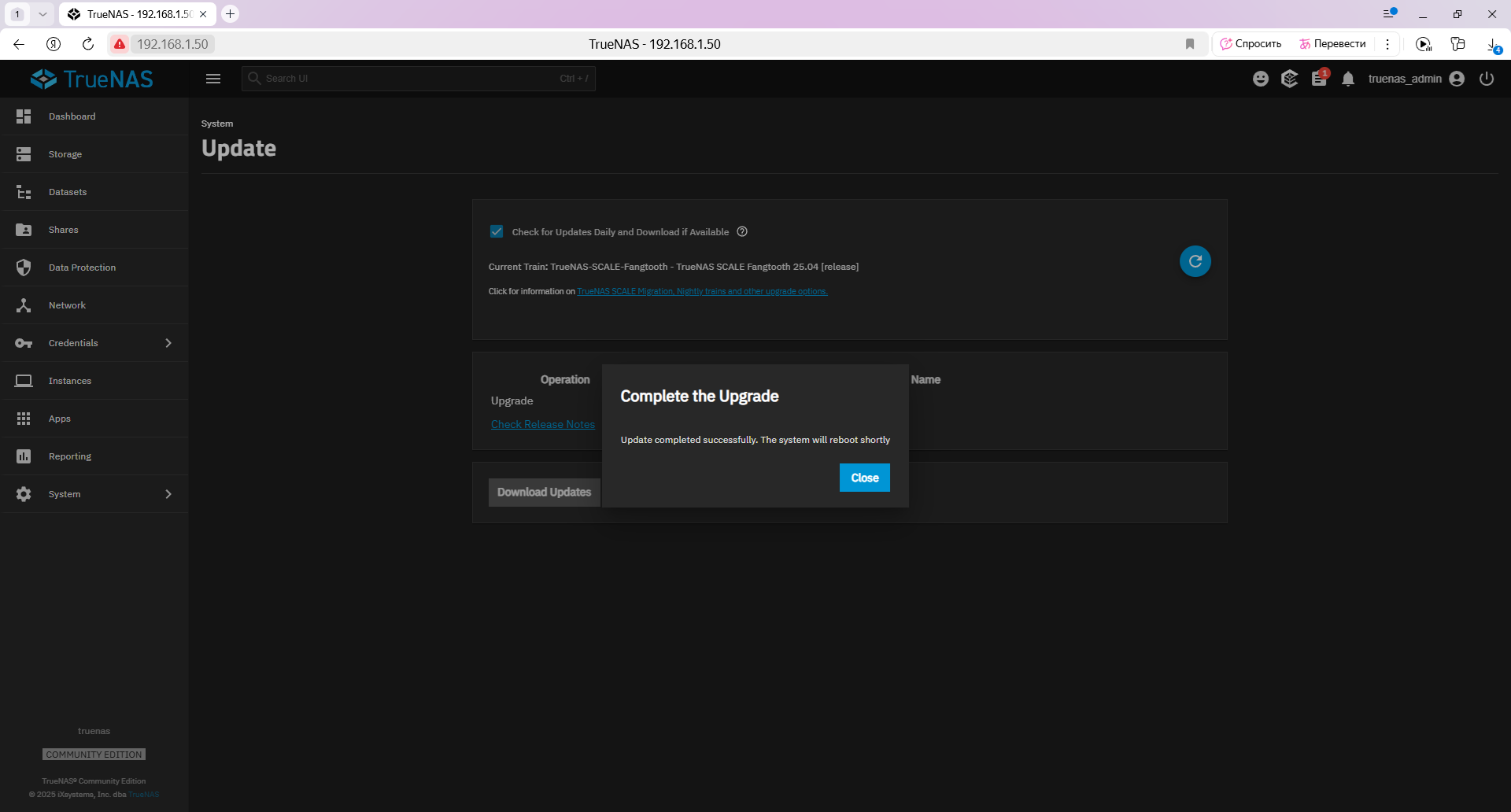
Task: Open Storage in the sidebar
Action: pyautogui.click(x=94, y=154)
